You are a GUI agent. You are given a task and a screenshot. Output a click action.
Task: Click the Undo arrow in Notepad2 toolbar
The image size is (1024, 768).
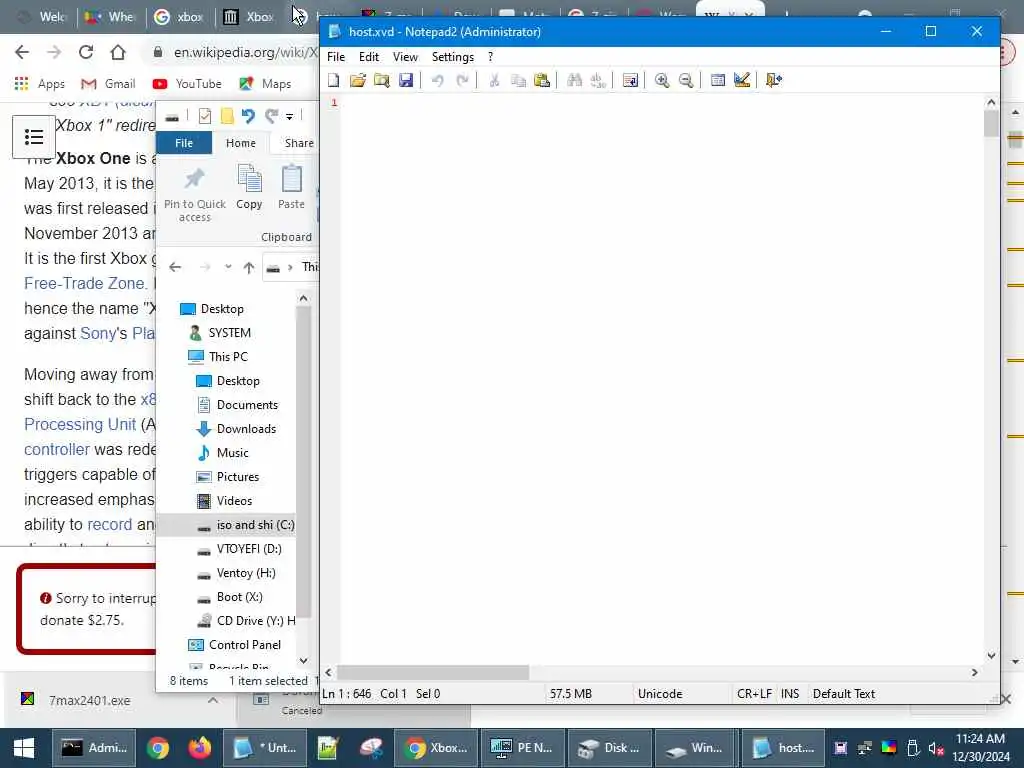[x=438, y=80]
